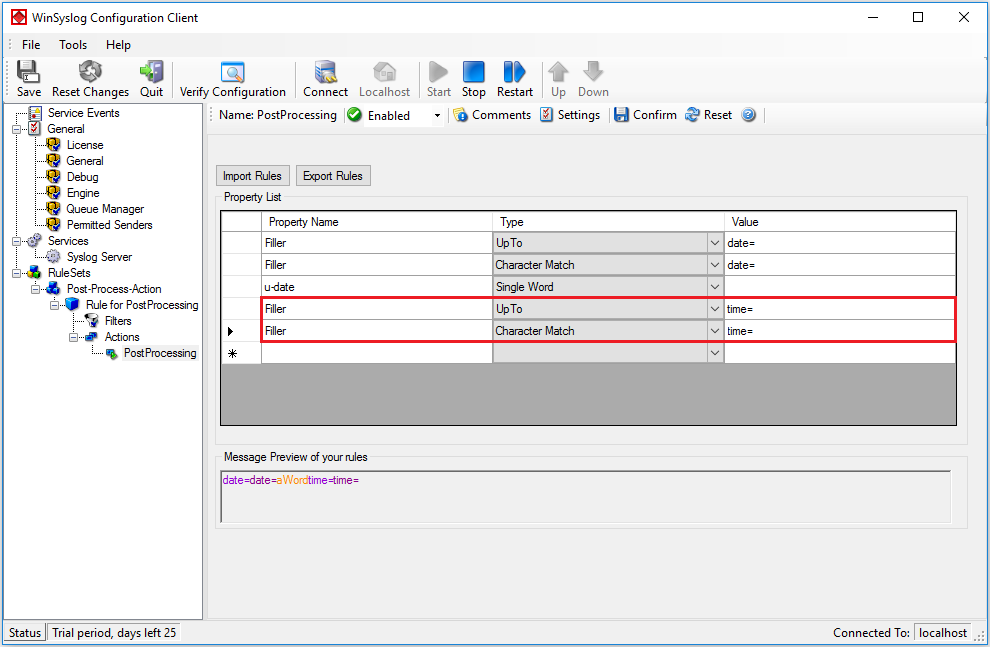
Task: Click the localhost connection field
Action: click(943, 632)
